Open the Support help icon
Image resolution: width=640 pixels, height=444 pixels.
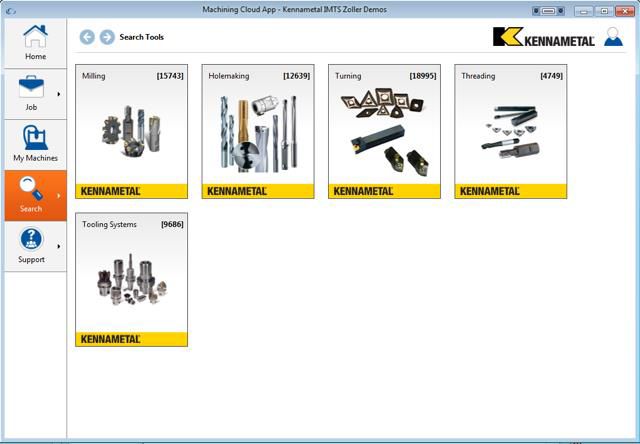tap(32, 240)
